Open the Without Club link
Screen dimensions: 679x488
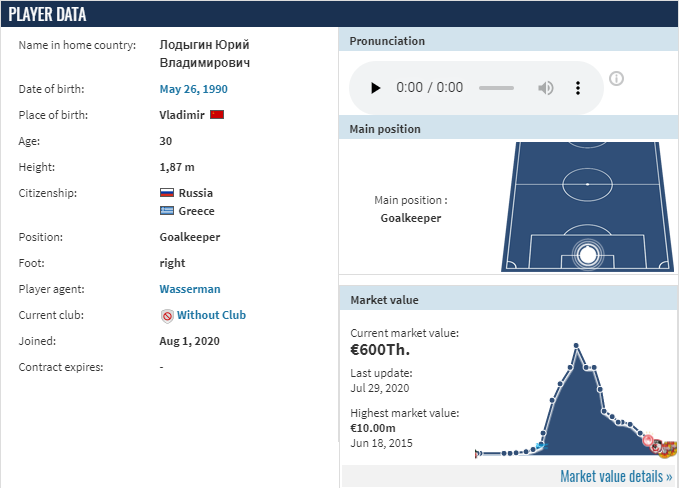(211, 315)
